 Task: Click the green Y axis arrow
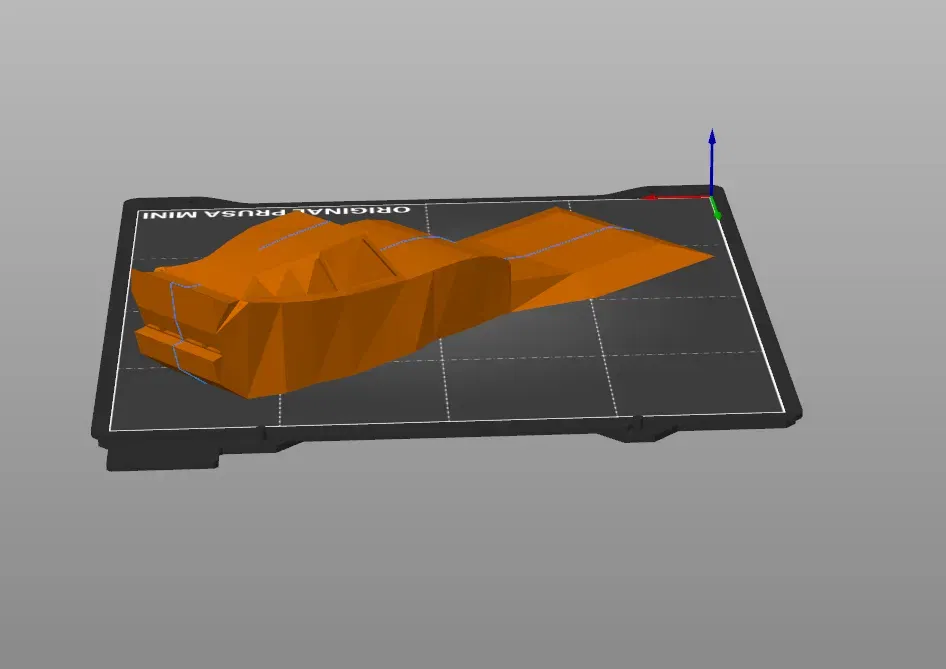(716, 208)
